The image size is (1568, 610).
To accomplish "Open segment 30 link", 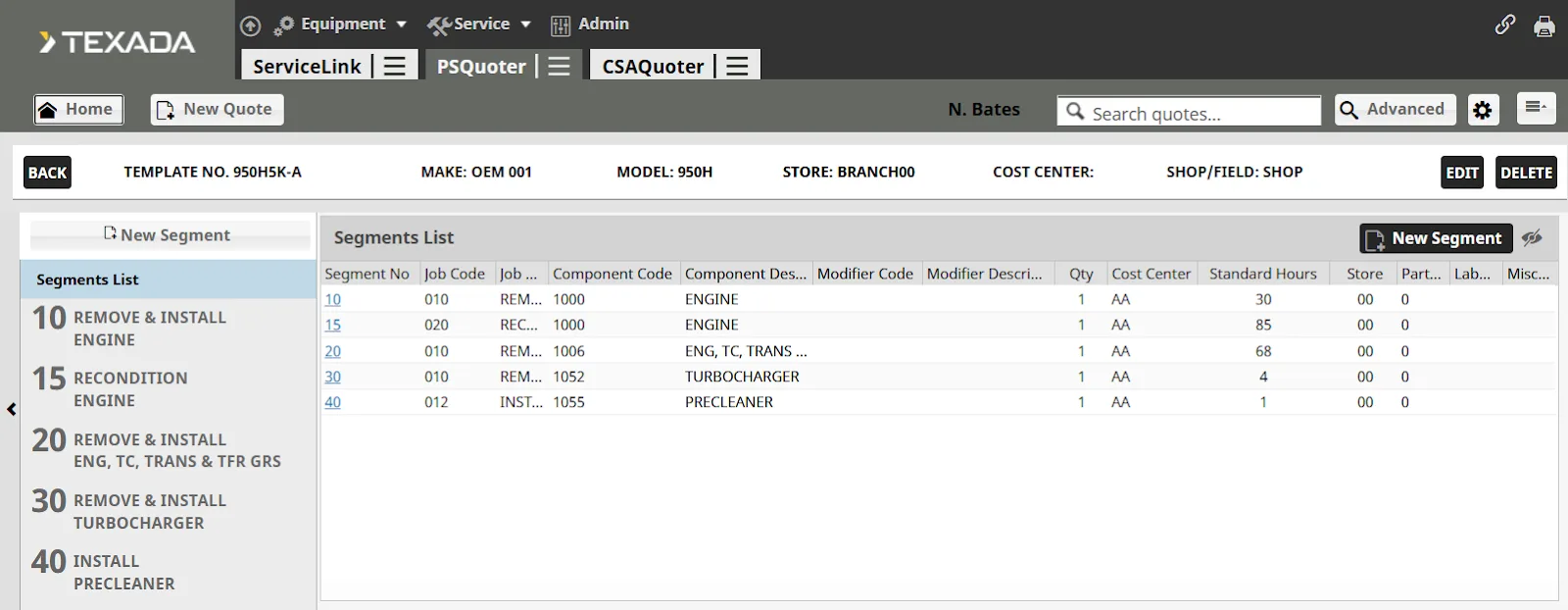I will click(x=333, y=377).
